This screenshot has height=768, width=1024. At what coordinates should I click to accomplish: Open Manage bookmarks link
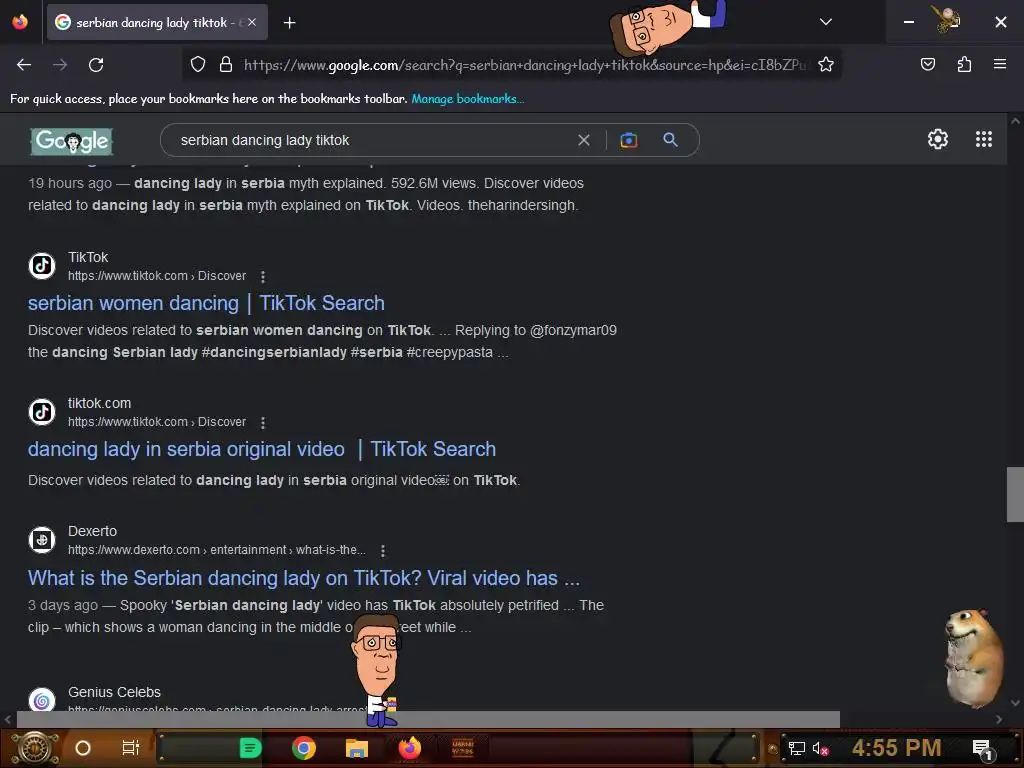(x=468, y=99)
